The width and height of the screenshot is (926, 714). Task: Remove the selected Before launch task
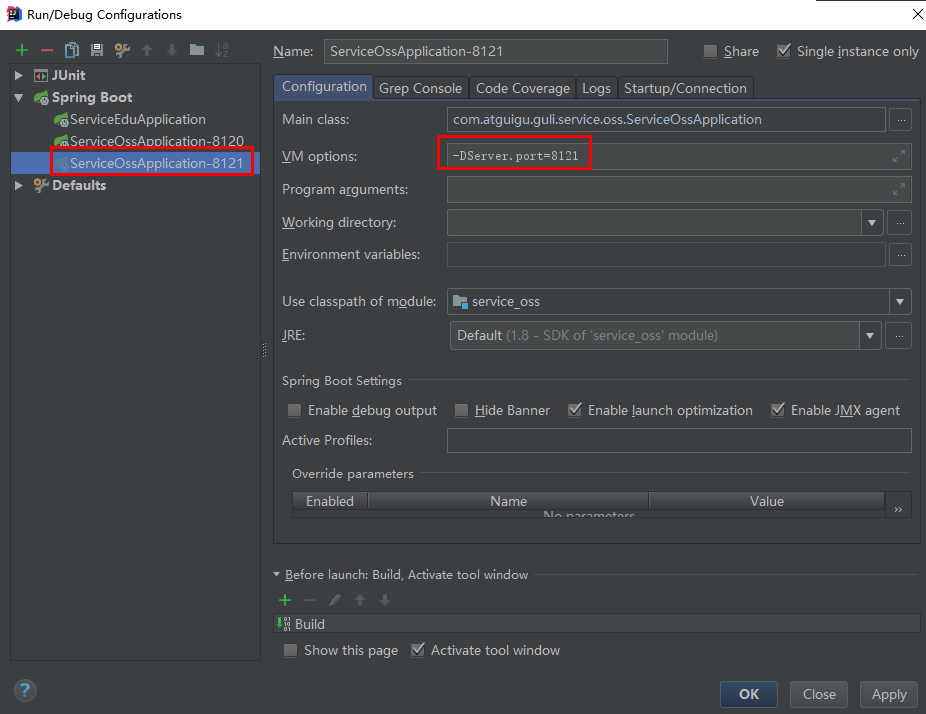pos(310,601)
